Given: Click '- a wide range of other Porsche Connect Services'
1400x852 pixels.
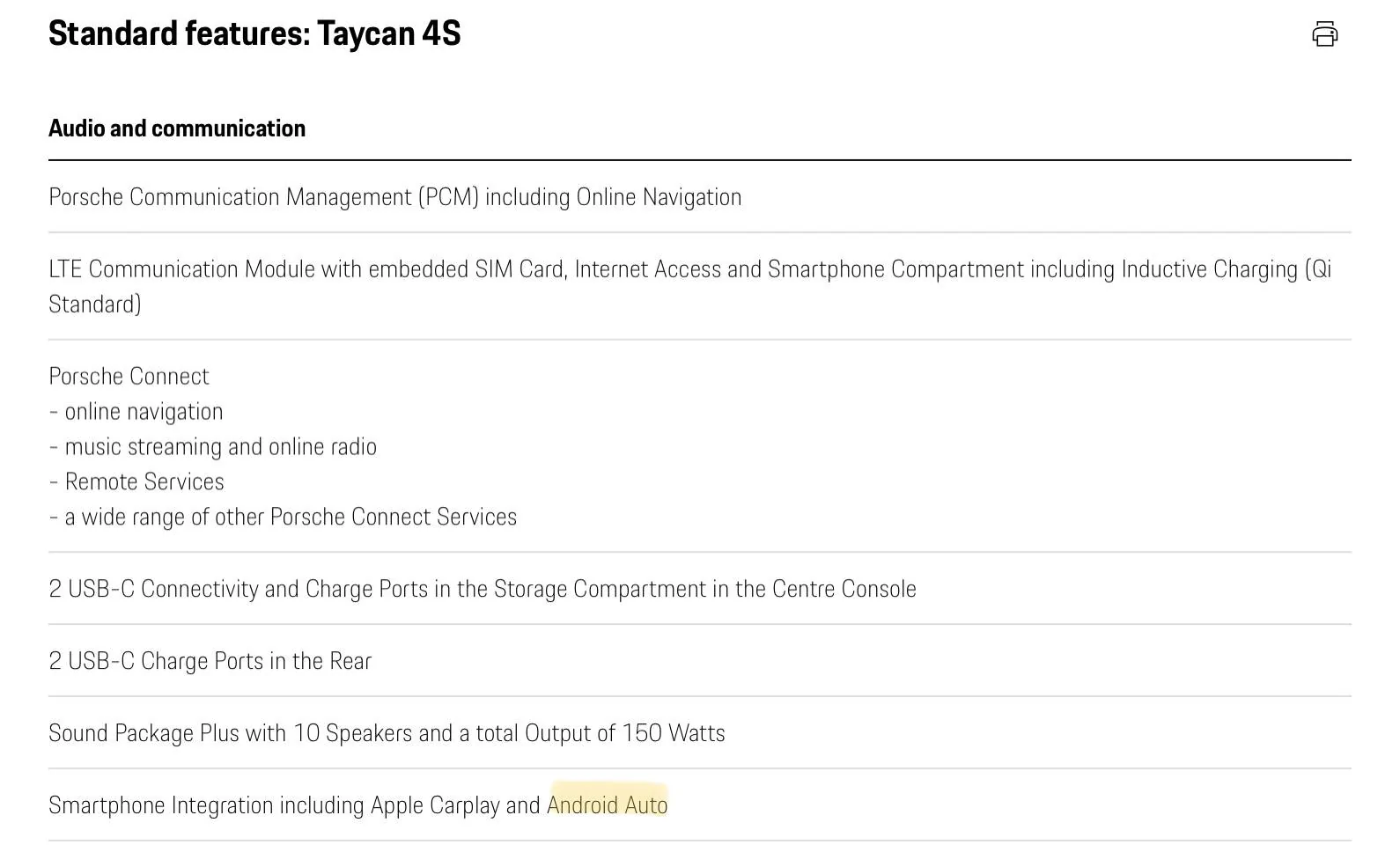Looking at the screenshot, I should pyautogui.click(x=283, y=518).
